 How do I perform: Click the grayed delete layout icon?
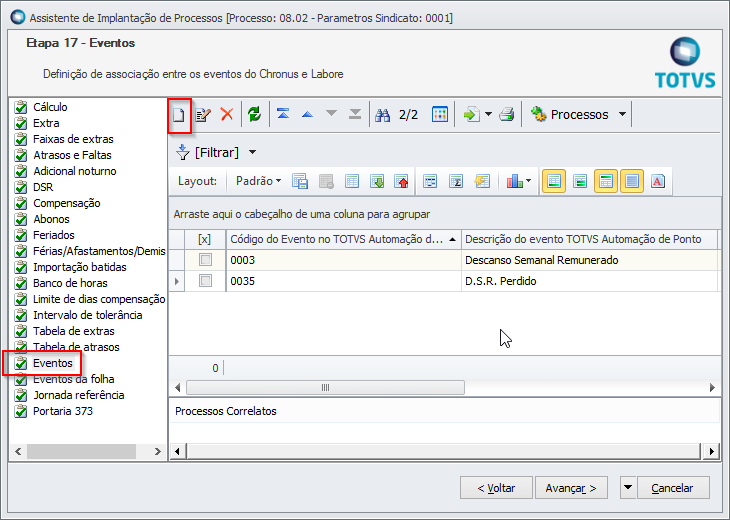(x=326, y=181)
